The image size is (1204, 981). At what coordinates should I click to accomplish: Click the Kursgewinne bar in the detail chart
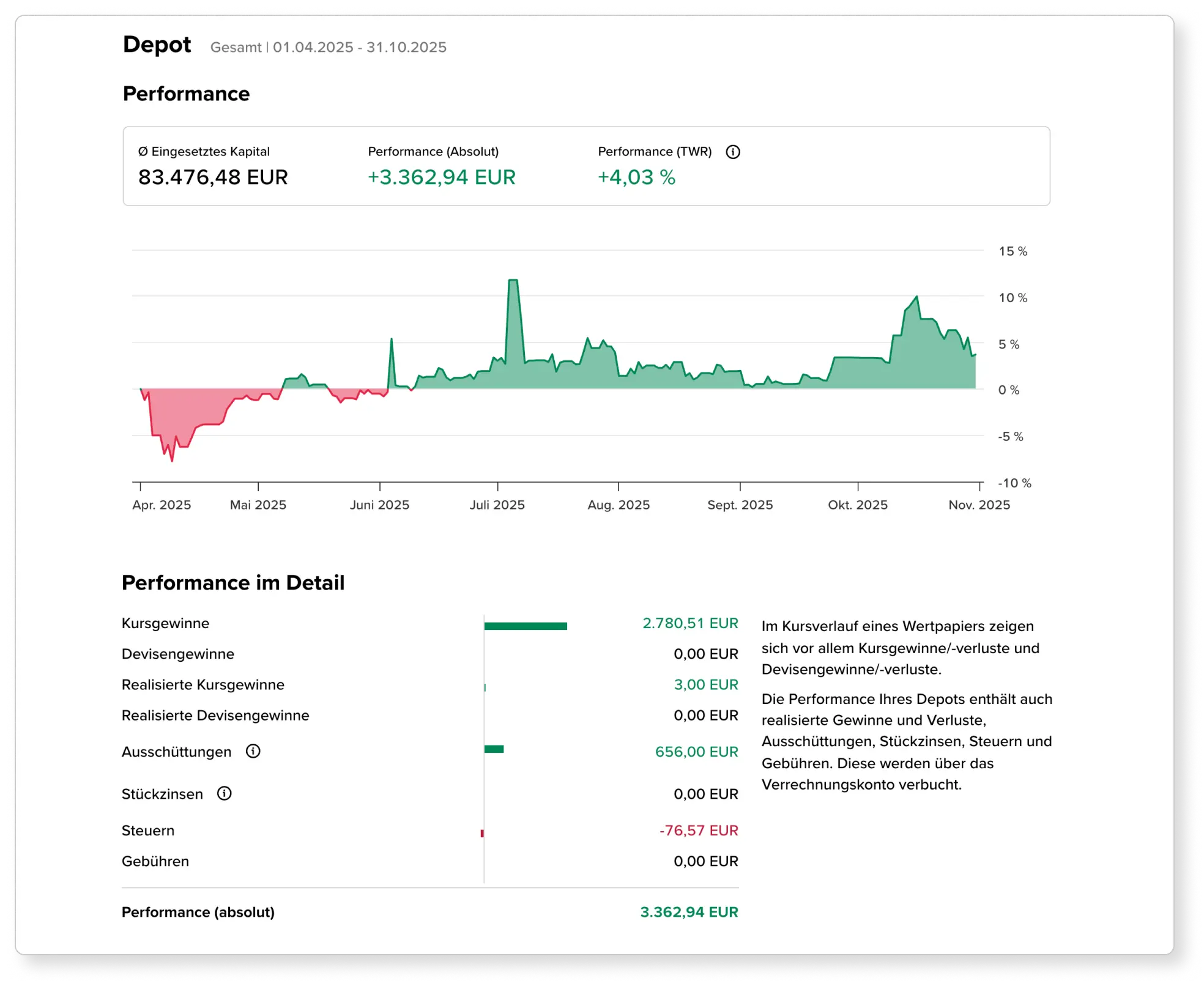point(526,624)
